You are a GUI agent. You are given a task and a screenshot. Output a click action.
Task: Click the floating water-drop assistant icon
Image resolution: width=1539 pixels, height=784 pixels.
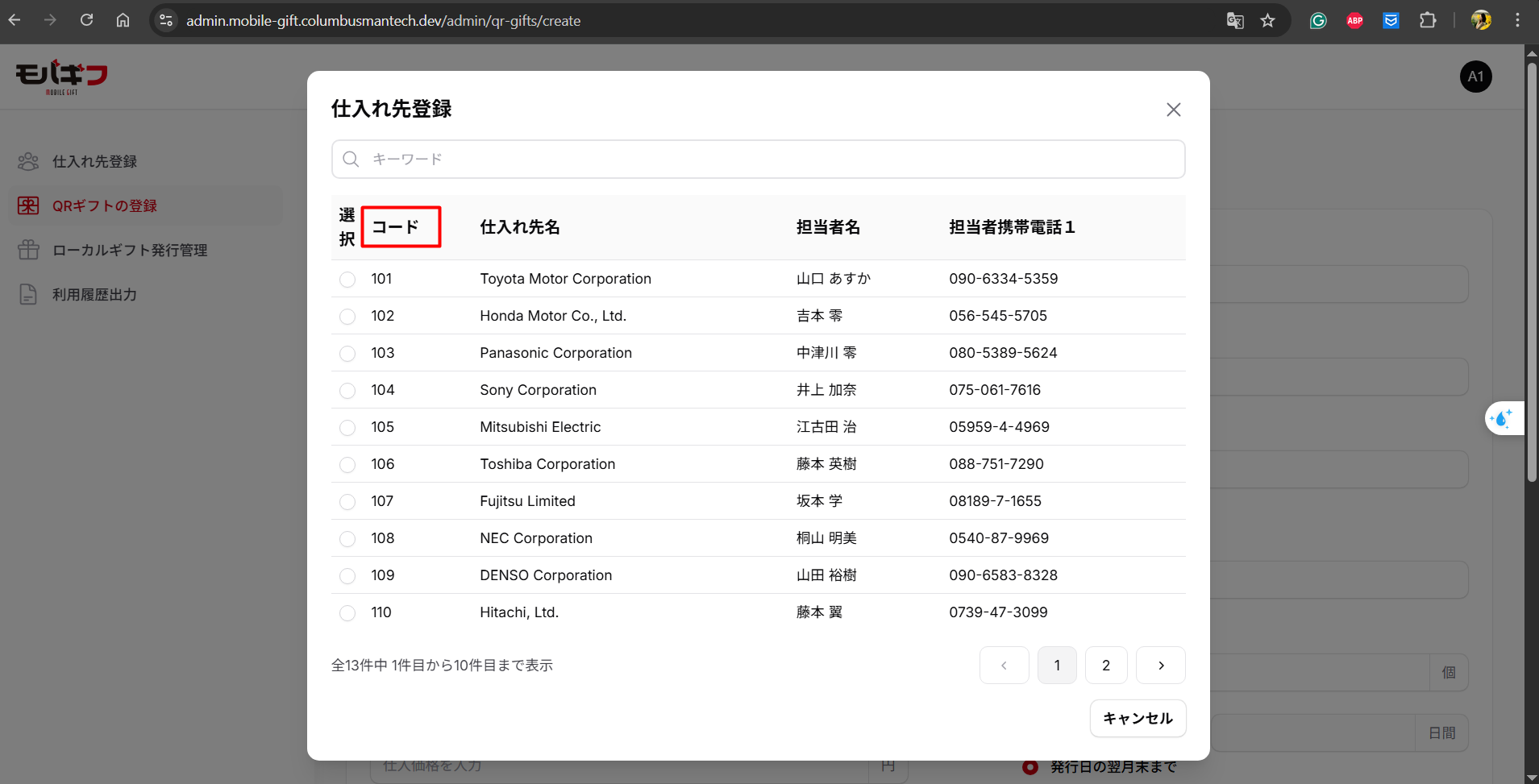coord(1503,418)
